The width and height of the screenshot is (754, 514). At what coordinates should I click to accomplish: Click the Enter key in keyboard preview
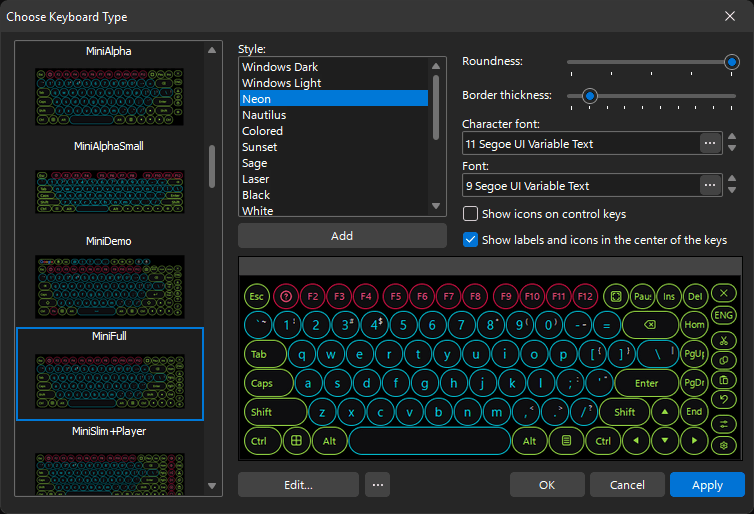646,383
